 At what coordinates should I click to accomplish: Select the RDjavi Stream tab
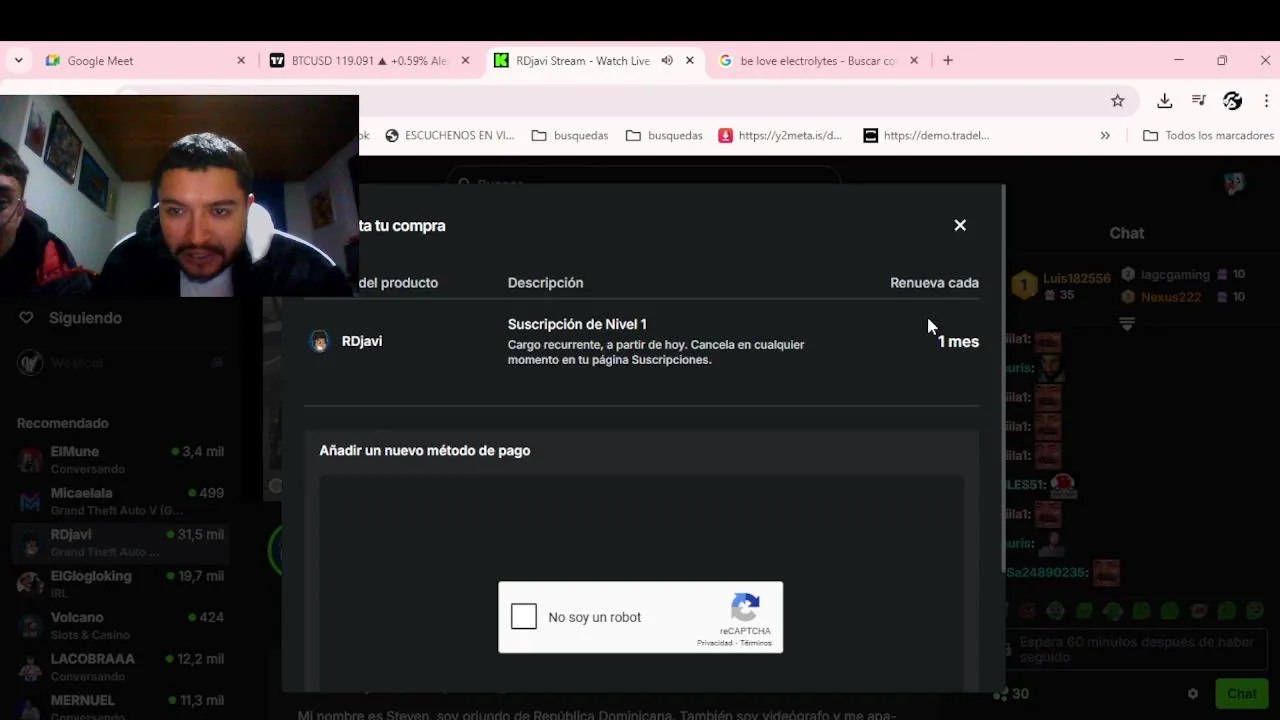(594, 60)
